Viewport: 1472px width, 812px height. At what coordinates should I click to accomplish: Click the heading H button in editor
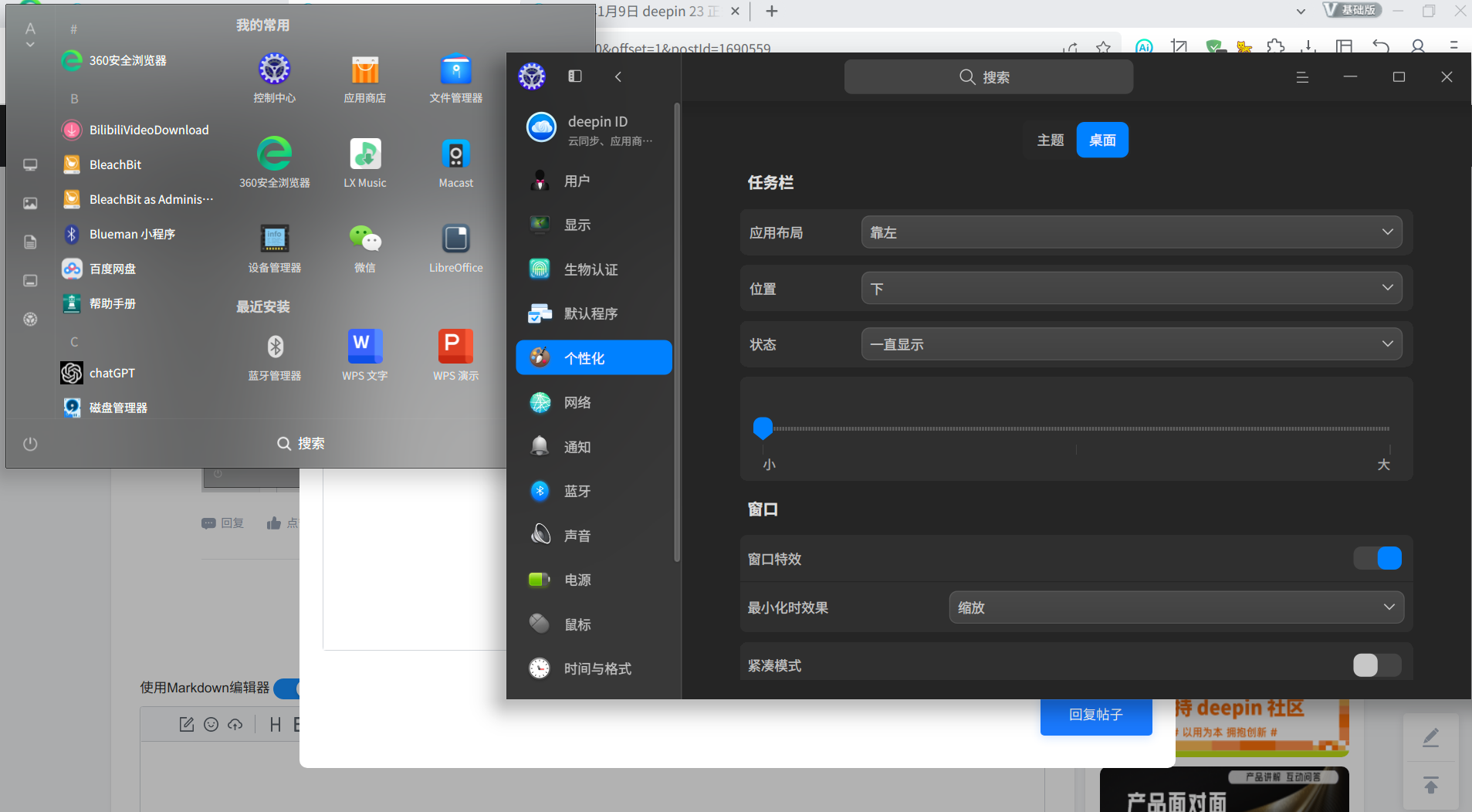(275, 724)
